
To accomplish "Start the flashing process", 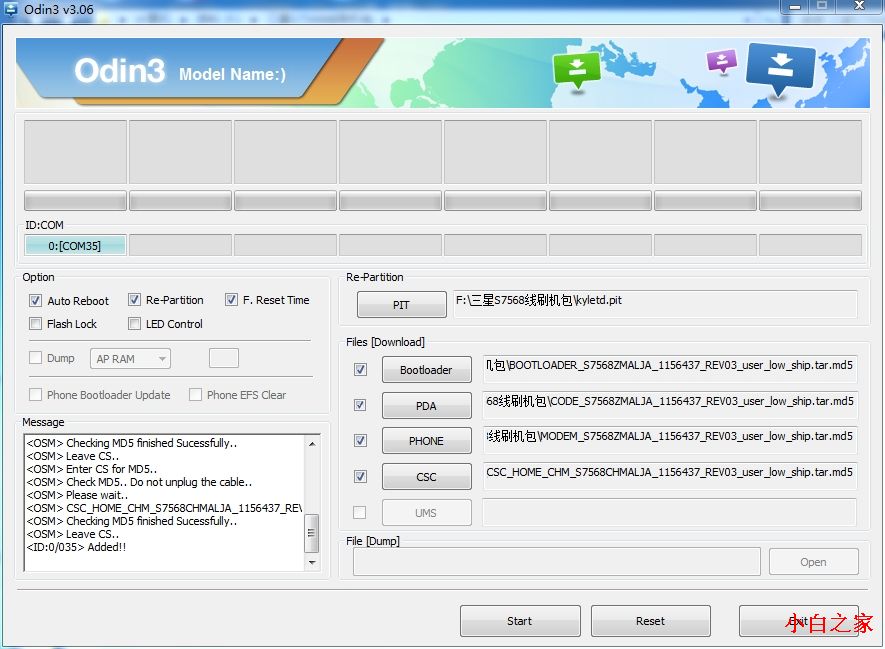I will [x=520, y=621].
